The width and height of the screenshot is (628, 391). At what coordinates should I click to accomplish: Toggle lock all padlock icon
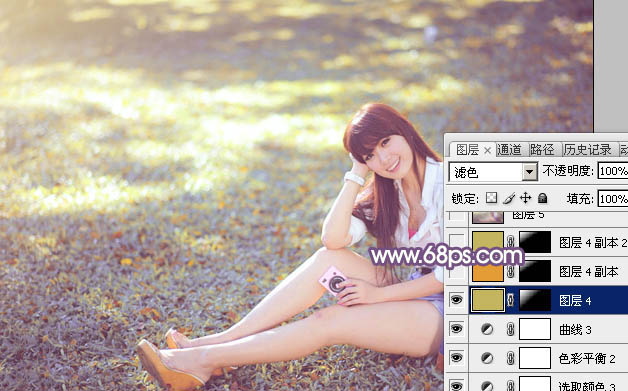click(543, 198)
